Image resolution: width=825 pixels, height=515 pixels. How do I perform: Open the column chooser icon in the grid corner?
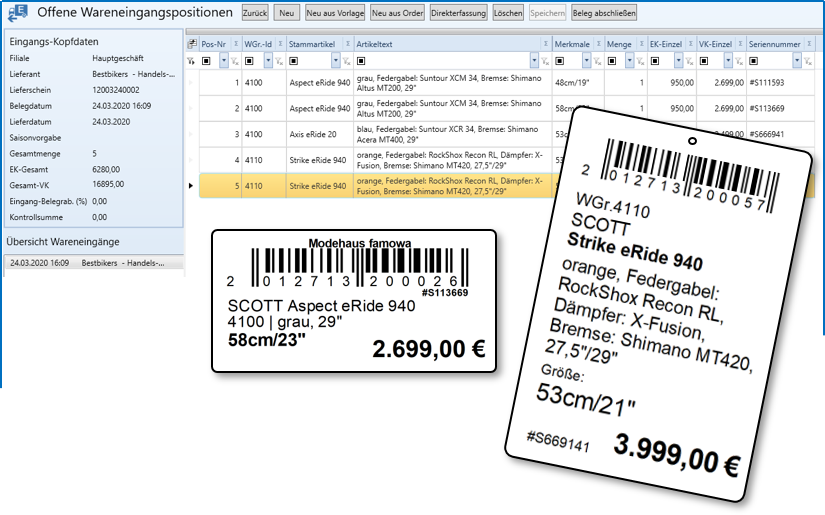coord(192,44)
